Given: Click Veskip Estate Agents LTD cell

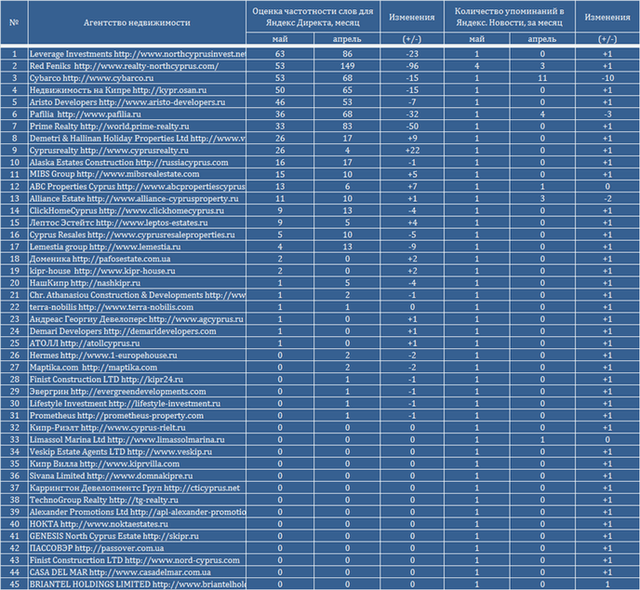Looking at the screenshot, I should pyautogui.click(x=137, y=452).
